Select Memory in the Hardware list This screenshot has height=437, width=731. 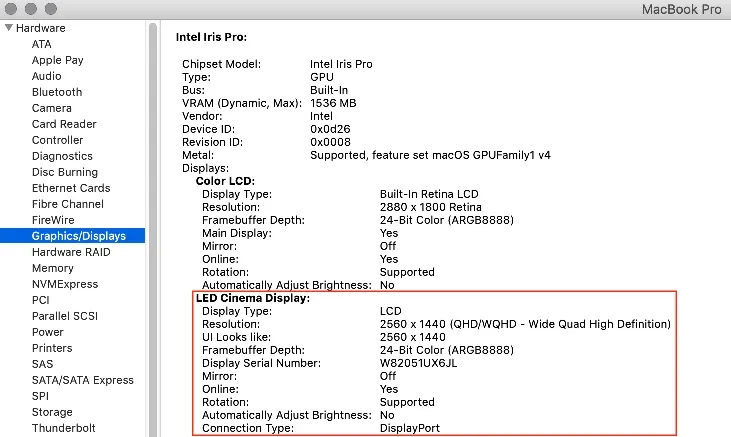click(52, 268)
